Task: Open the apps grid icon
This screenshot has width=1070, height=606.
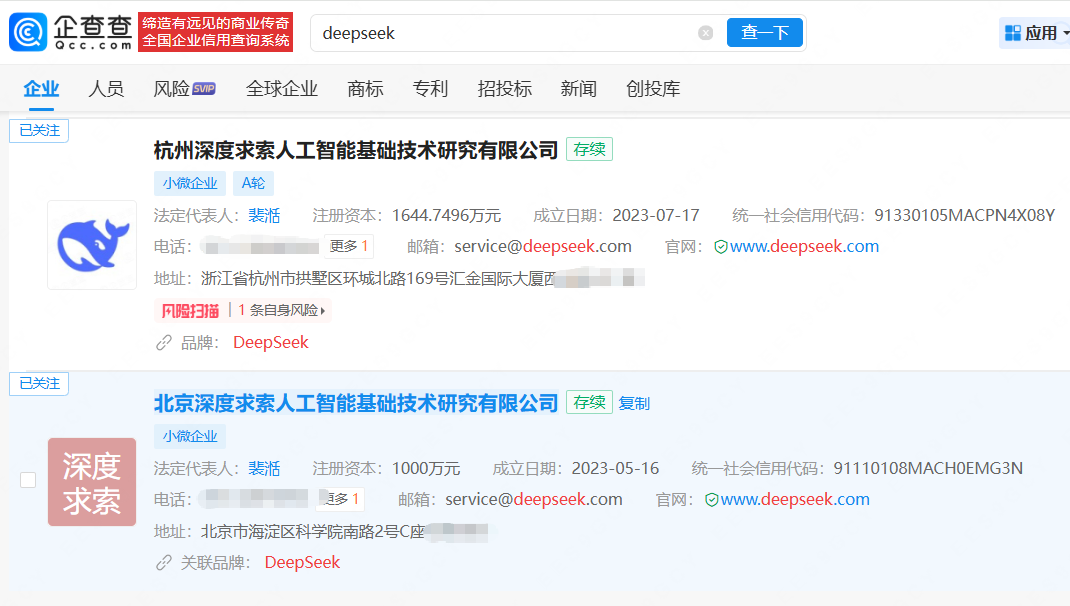Action: click(x=1013, y=33)
